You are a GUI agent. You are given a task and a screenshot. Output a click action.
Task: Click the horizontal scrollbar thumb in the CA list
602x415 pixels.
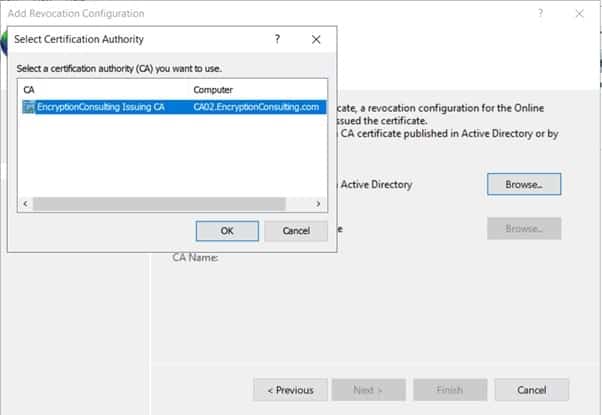tap(160, 203)
